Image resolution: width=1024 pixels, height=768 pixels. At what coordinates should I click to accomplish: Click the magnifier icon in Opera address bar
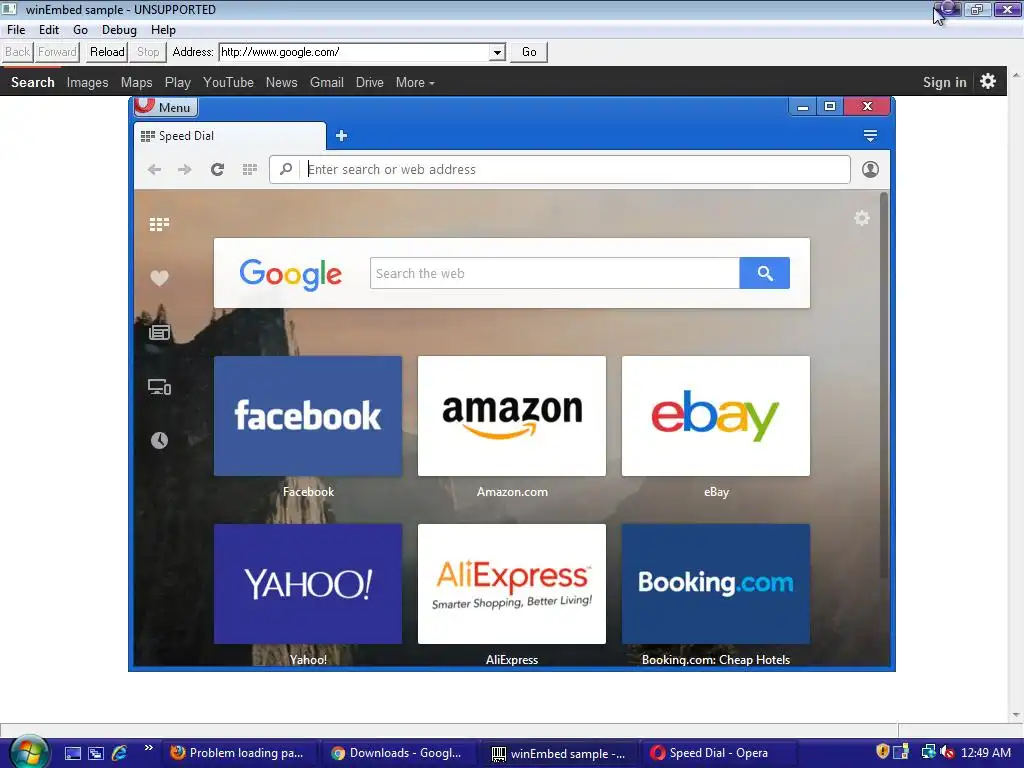coord(286,169)
